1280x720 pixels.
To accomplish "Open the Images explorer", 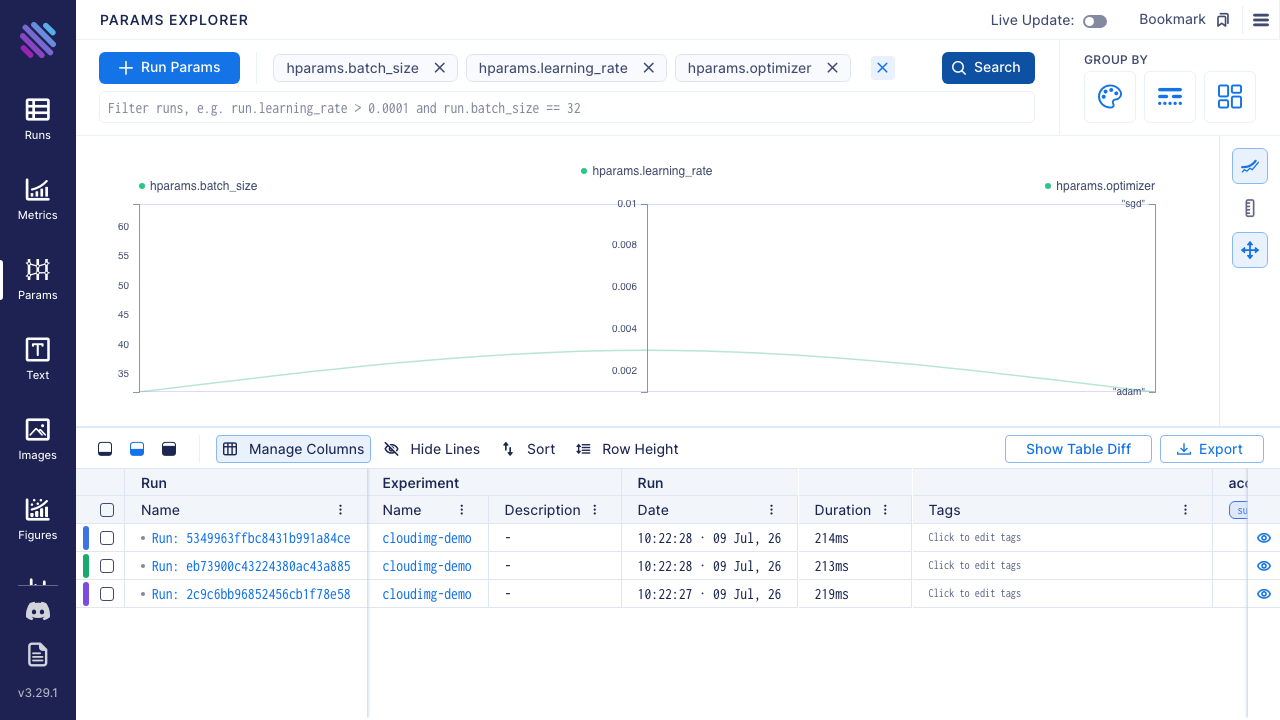I will click(38, 440).
